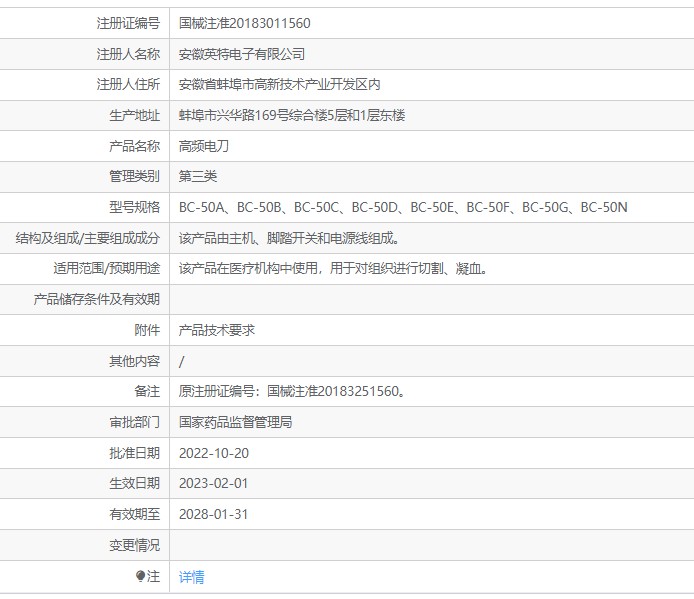Select model list starting with BC-50A
The height and width of the screenshot is (599, 694).
coord(403,207)
